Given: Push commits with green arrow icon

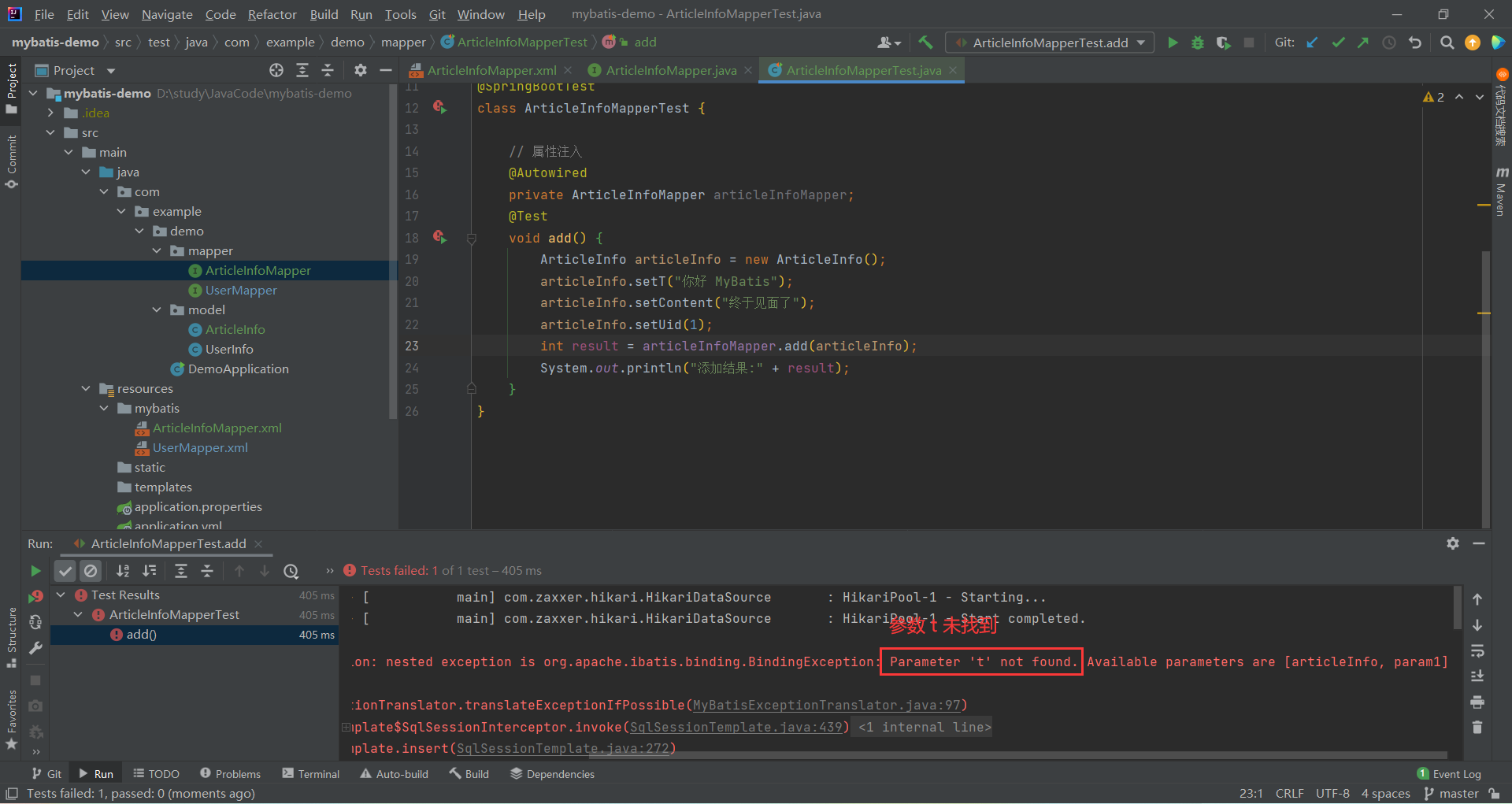Looking at the screenshot, I should click(x=1363, y=43).
